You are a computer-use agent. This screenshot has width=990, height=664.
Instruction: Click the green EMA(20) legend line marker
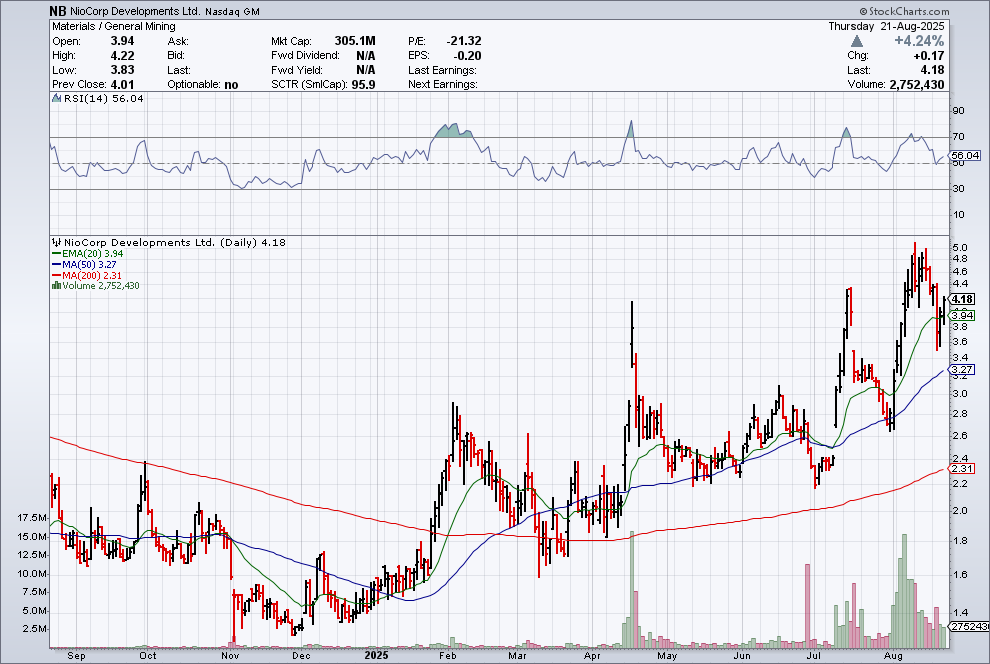pos(56,254)
